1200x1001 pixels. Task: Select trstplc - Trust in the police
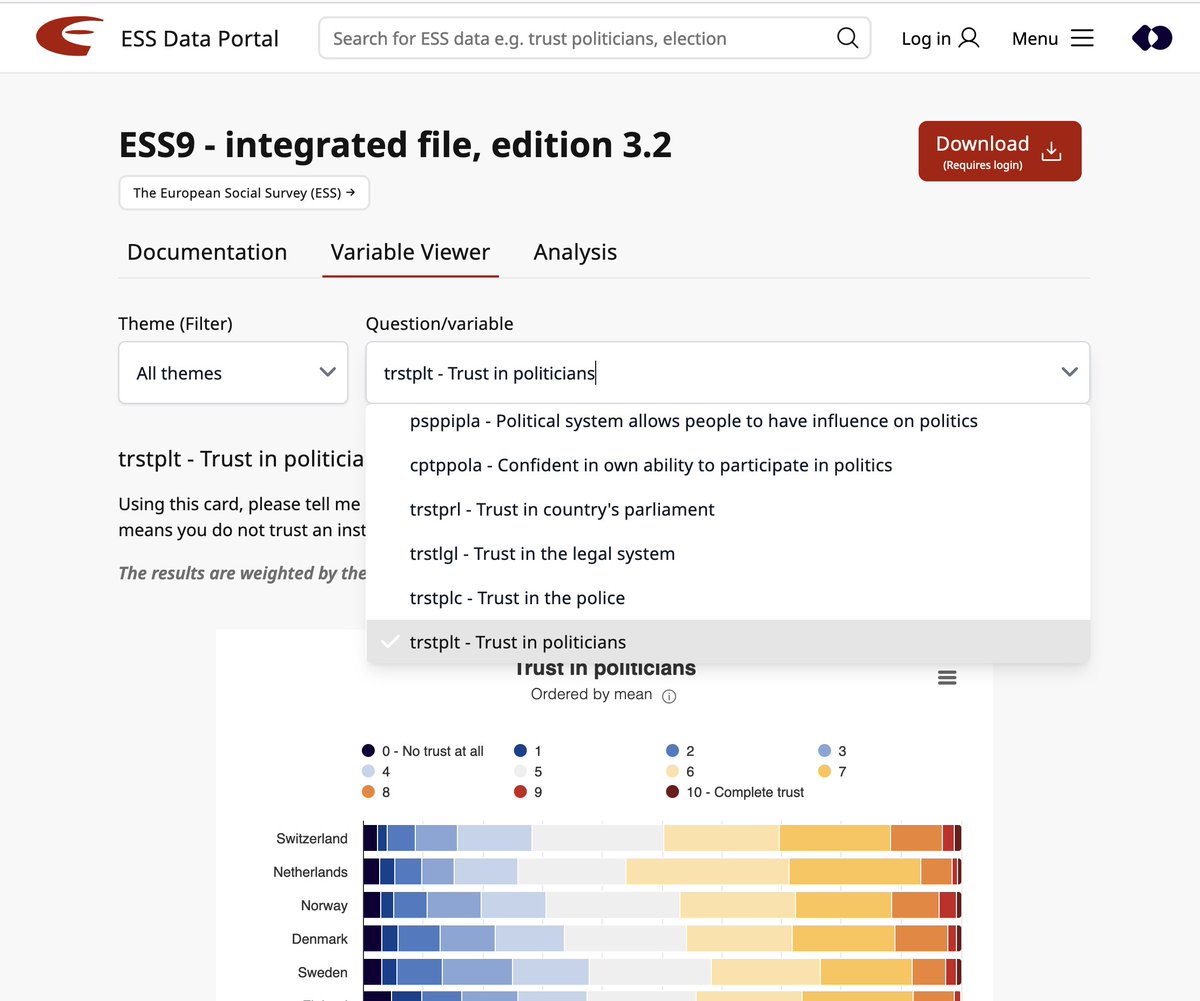coord(728,597)
